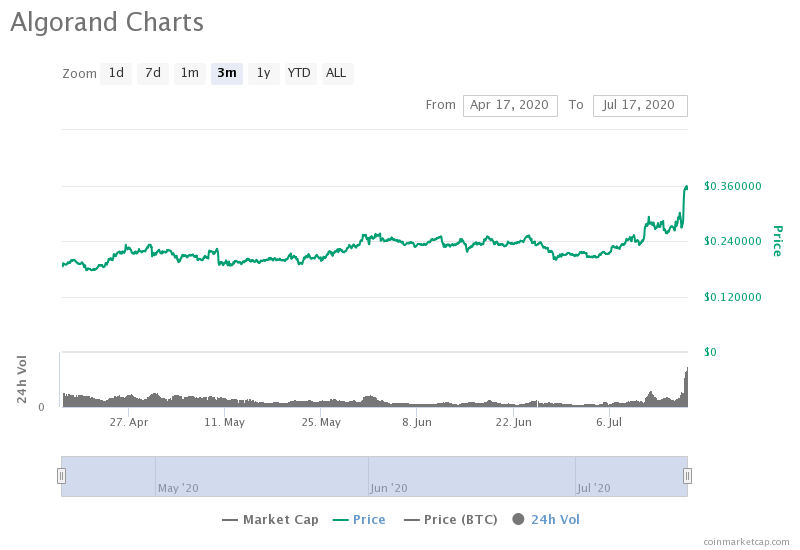Grab the left navigator range handle
This screenshot has width=800, height=550.
[x=61, y=476]
